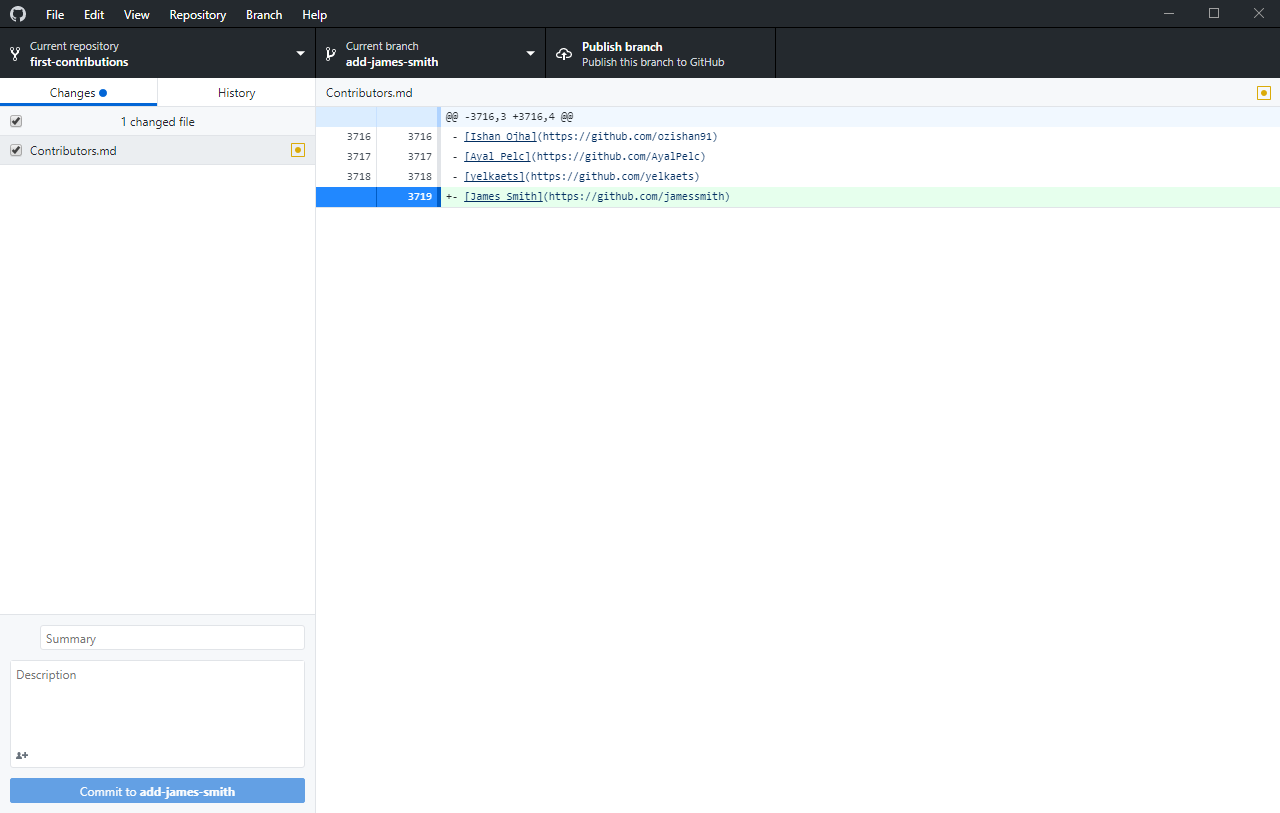Viewport: 1280px width, 813px height.
Task: Click the Publish branch button
Action: click(661, 53)
